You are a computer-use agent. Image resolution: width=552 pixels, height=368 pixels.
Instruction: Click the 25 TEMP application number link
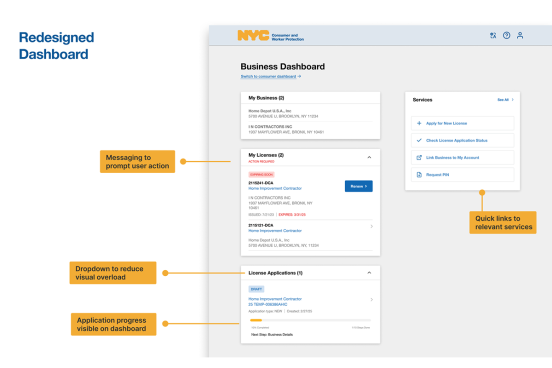tap(268, 304)
